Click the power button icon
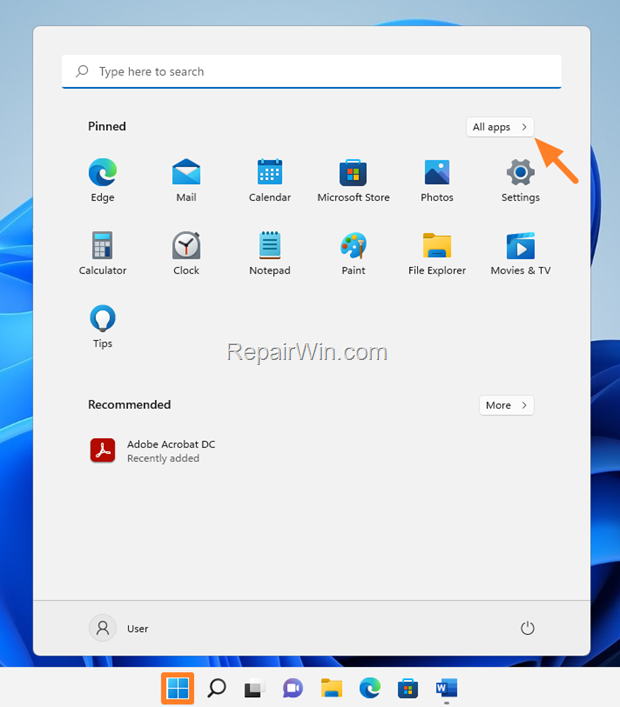This screenshot has width=620, height=707. [x=527, y=628]
